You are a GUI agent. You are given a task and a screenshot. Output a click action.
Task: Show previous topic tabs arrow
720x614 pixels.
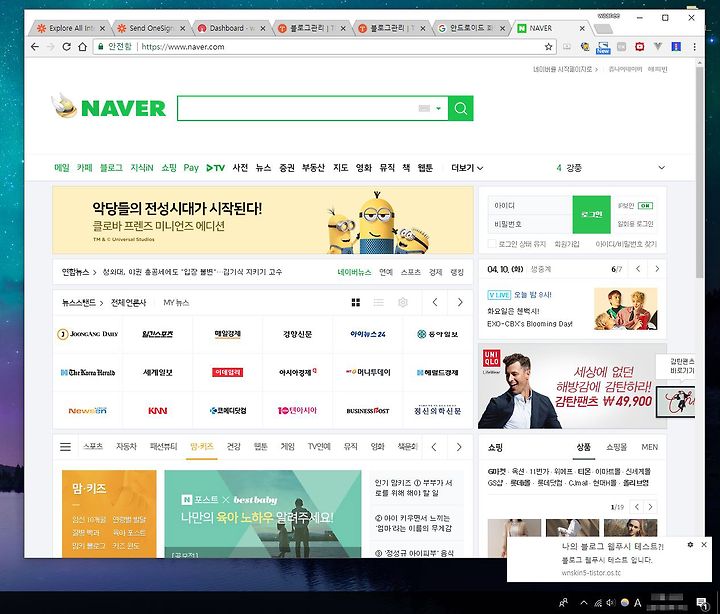pyautogui.click(x=434, y=447)
